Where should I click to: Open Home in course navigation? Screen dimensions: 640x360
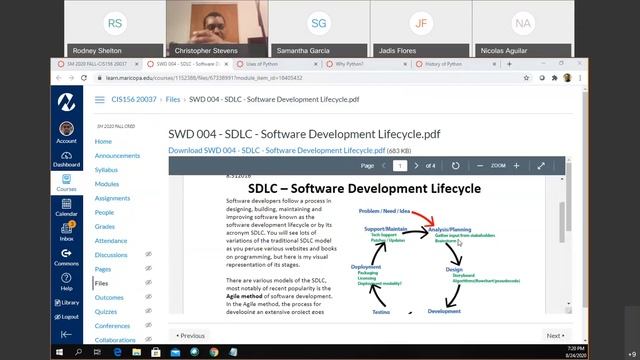coord(103,141)
